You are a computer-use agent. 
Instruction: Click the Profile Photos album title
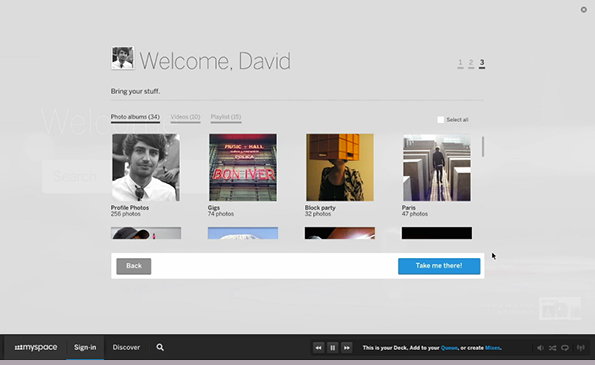pos(130,208)
